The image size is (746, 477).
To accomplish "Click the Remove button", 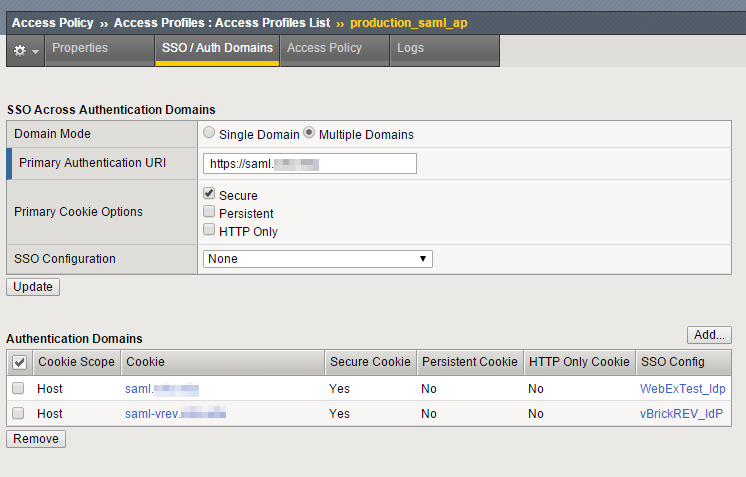I will pos(36,439).
